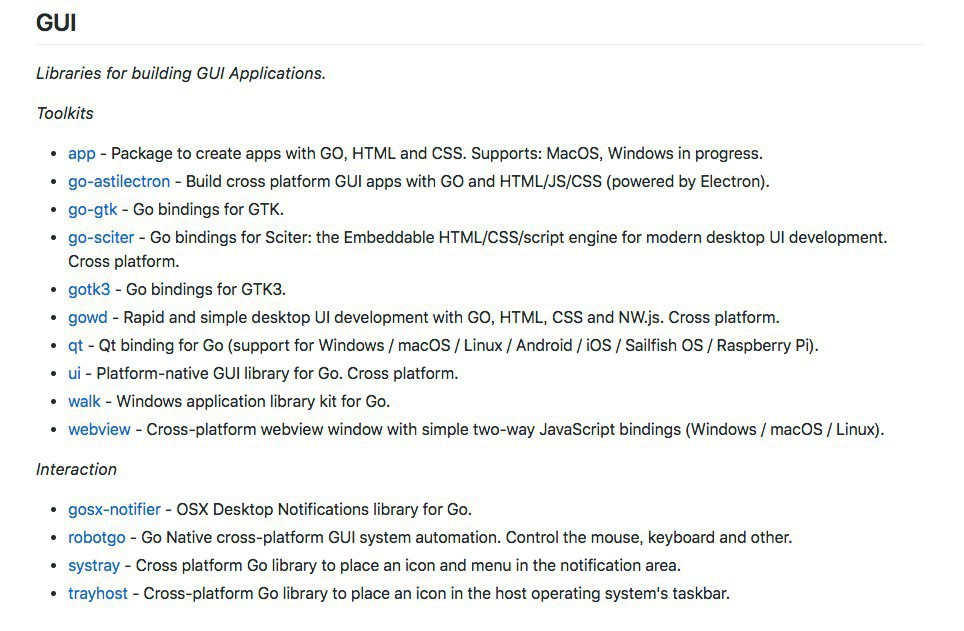Open the gosx-notifier link

(114, 509)
